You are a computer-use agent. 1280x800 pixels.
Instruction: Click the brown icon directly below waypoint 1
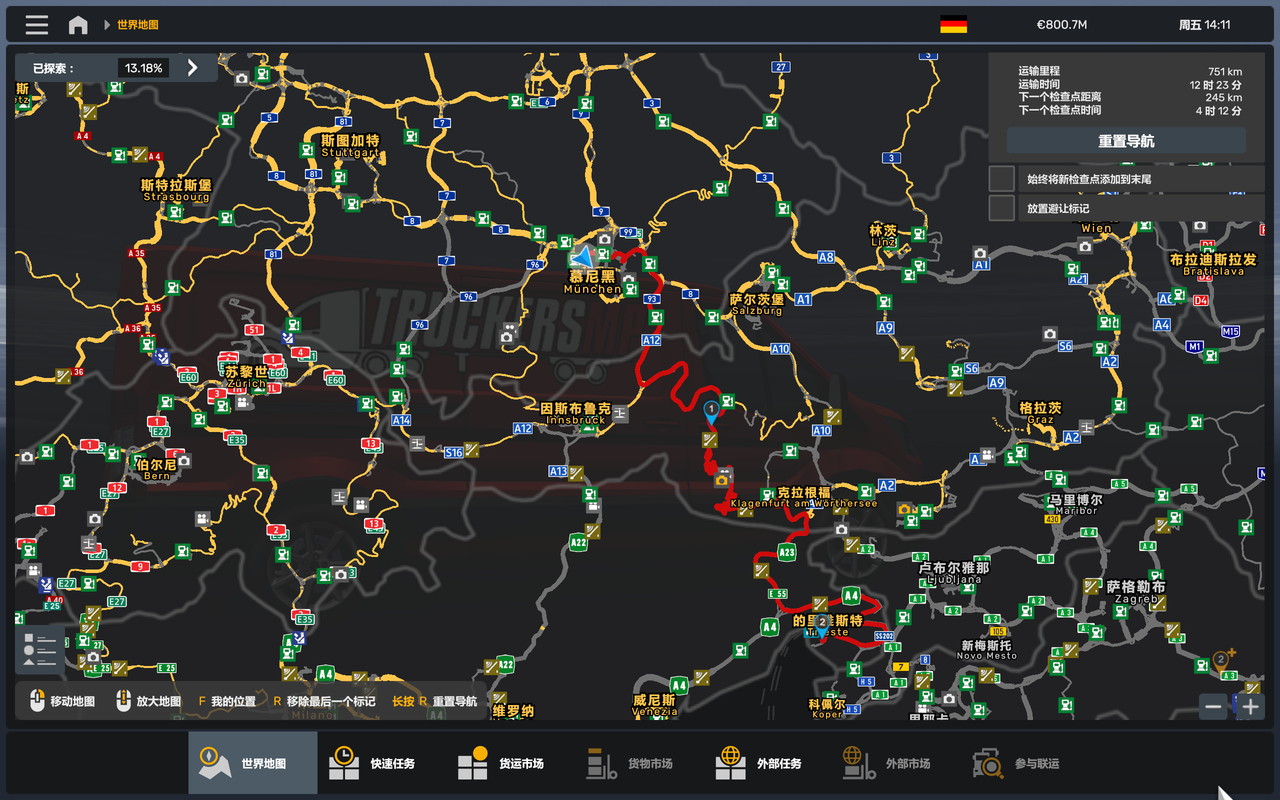(x=710, y=439)
